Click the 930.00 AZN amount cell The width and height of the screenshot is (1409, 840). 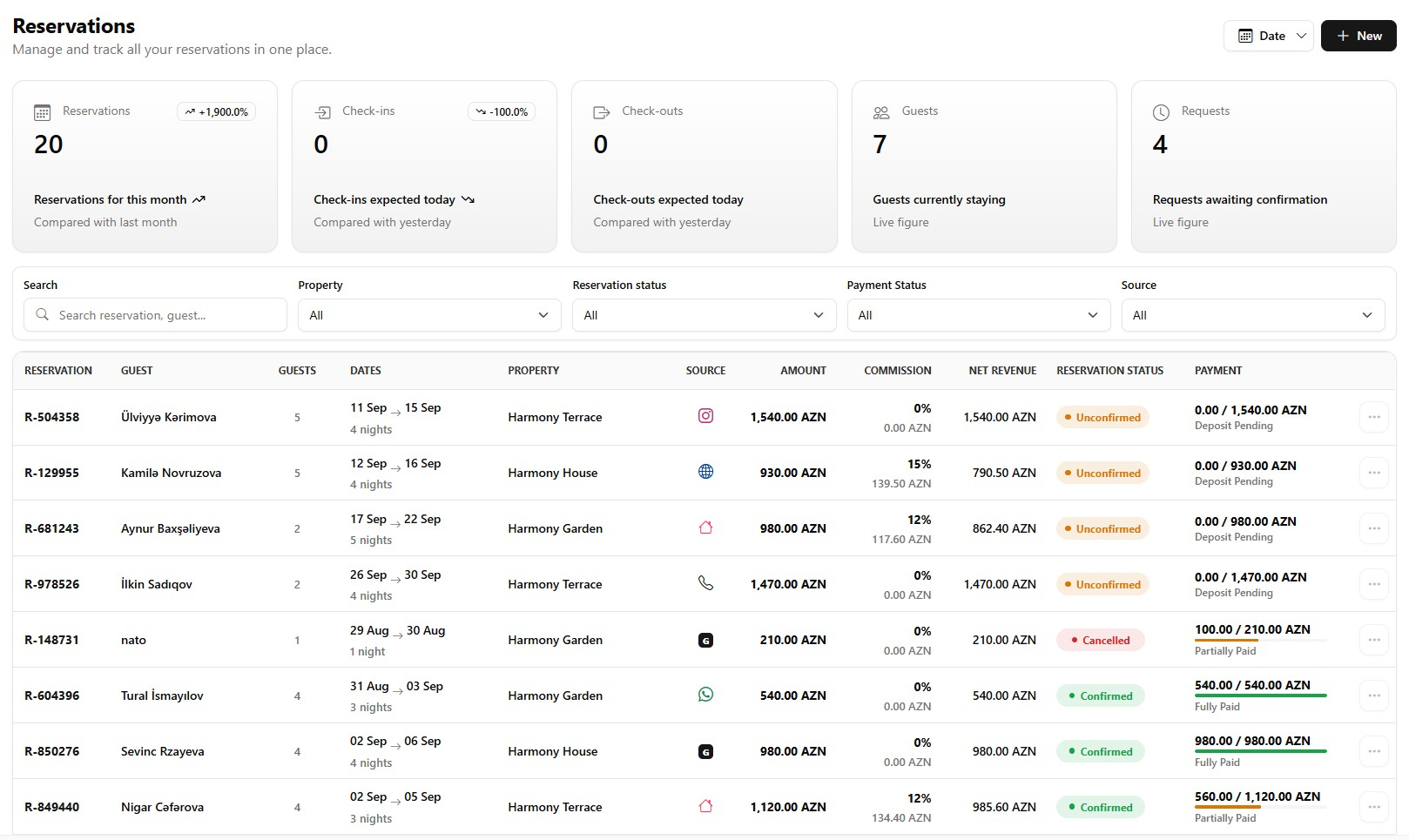[792, 473]
